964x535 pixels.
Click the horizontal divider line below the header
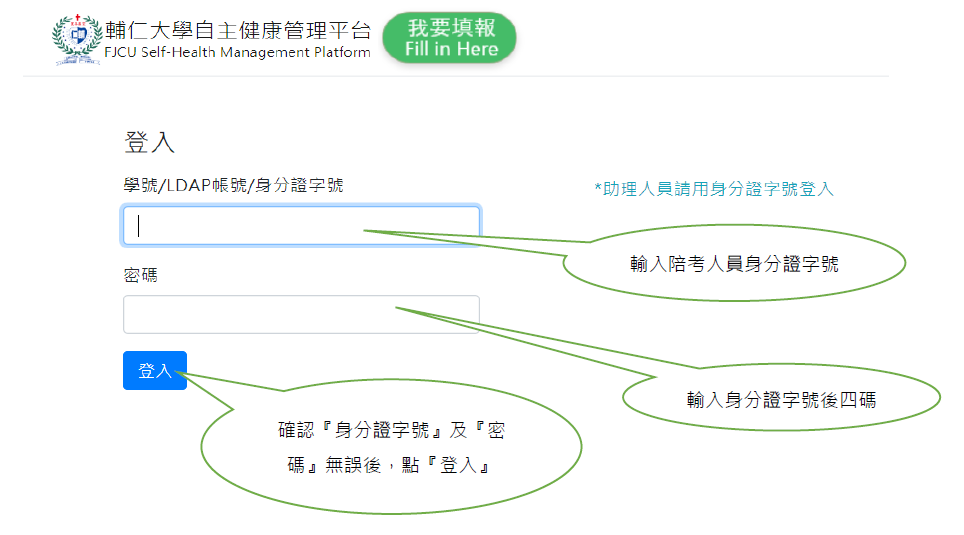tap(456, 76)
